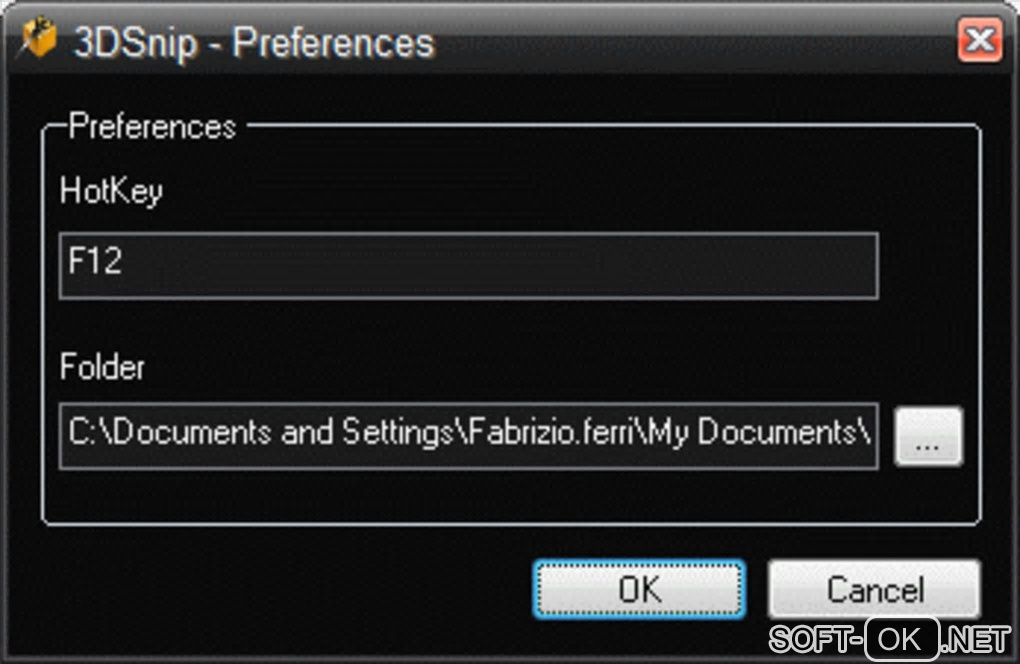
Task: Click the F12 text in the HotKey field
Action: pyautogui.click(x=96, y=263)
